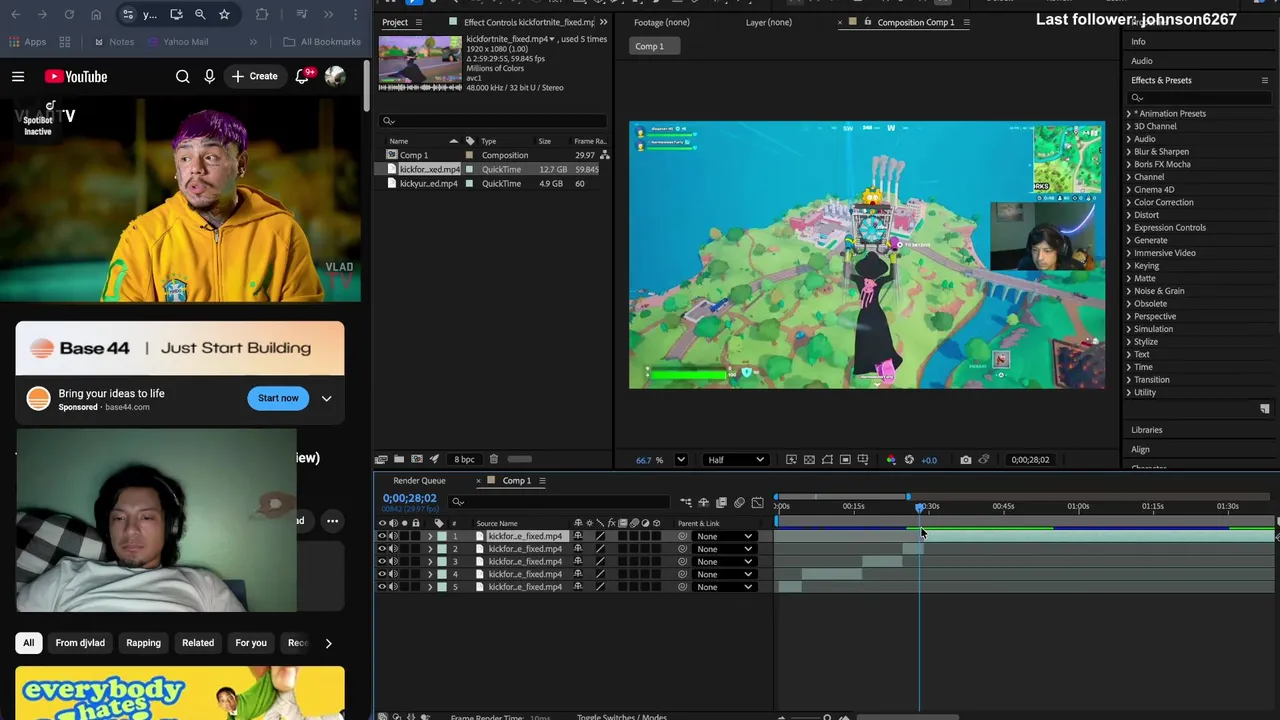Toggle lock switch for layer 3
This screenshot has width=1280, height=720.
point(415,561)
